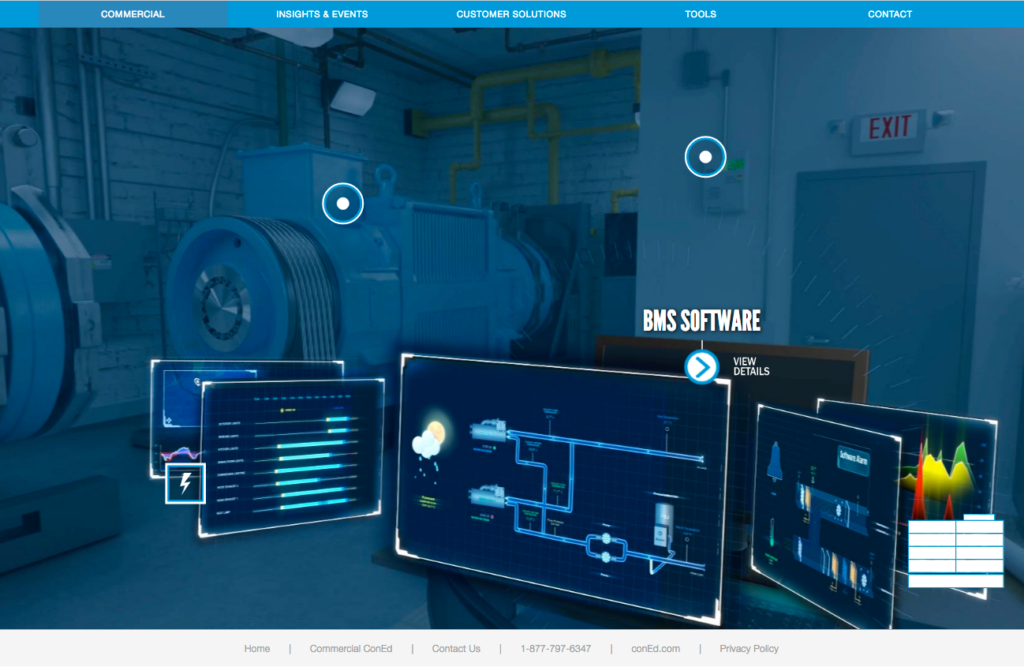Click the BMS Software heading
Image resolution: width=1024 pixels, height=667 pixels.
pos(701,321)
